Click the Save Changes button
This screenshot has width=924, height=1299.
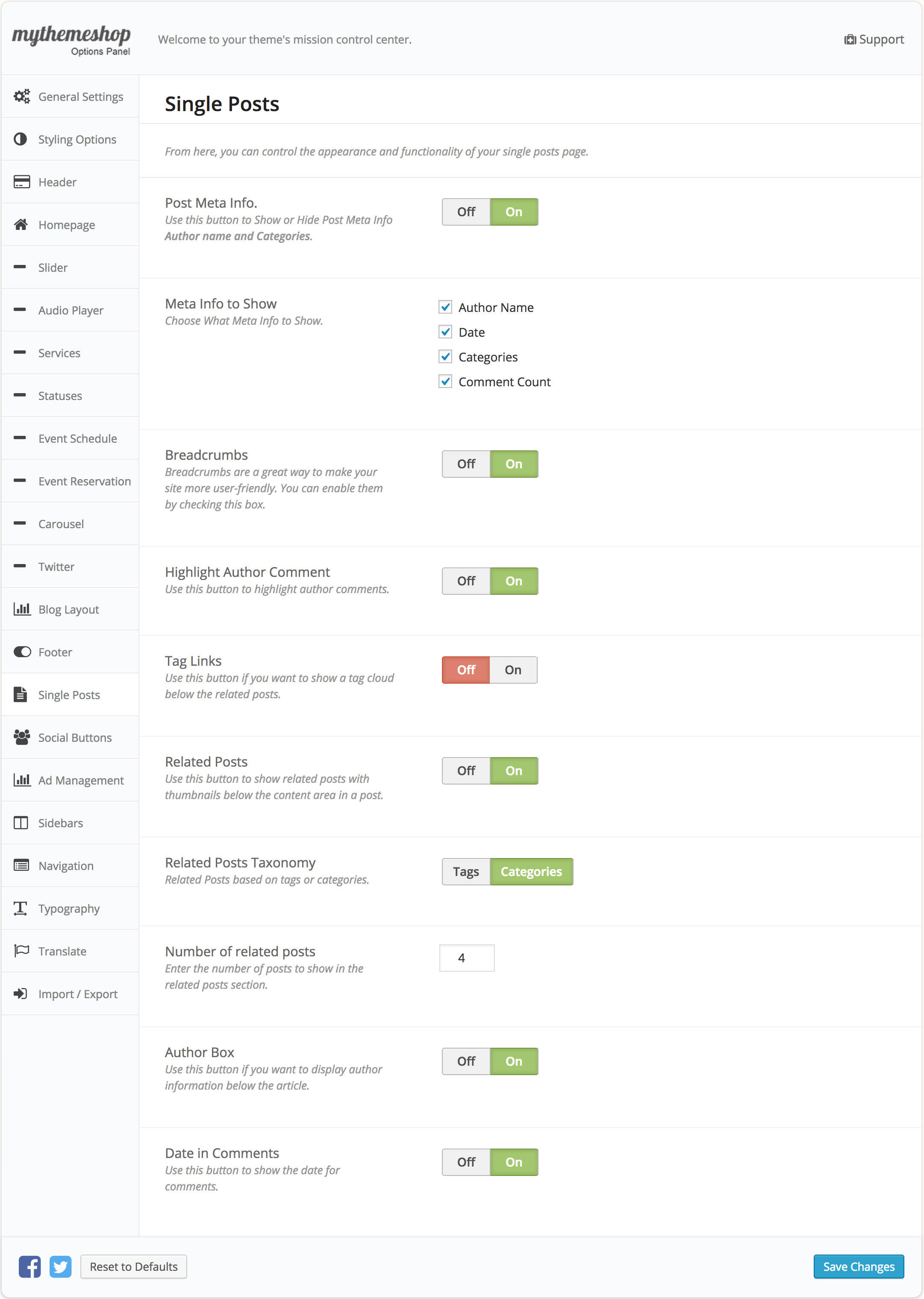click(858, 1267)
